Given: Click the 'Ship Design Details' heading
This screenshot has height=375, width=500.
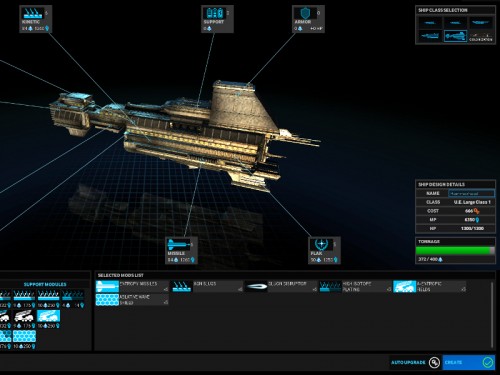Looking at the screenshot, I should click(441, 184).
